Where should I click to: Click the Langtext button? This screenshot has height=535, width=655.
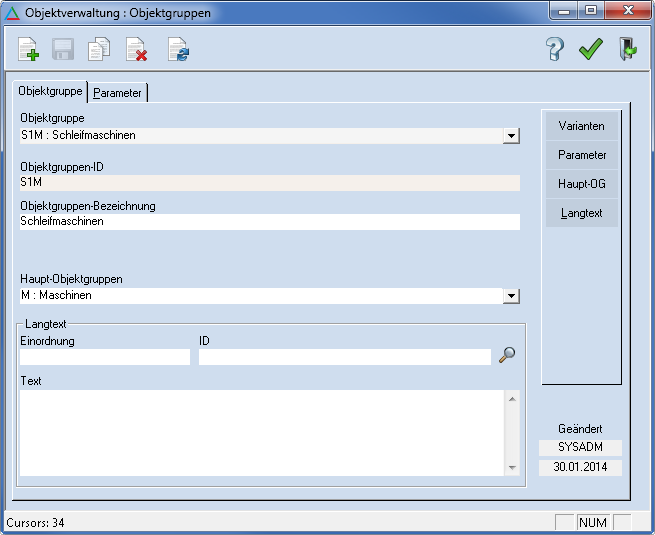pos(581,214)
